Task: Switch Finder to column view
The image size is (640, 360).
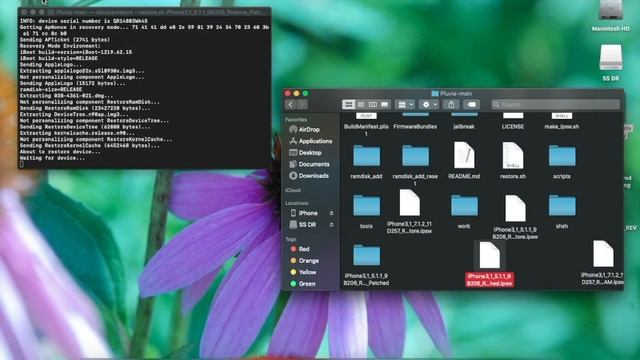Action: (x=373, y=105)
